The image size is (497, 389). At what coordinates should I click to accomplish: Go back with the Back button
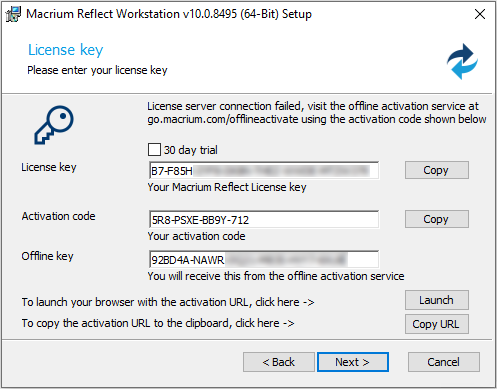(279, 362)
